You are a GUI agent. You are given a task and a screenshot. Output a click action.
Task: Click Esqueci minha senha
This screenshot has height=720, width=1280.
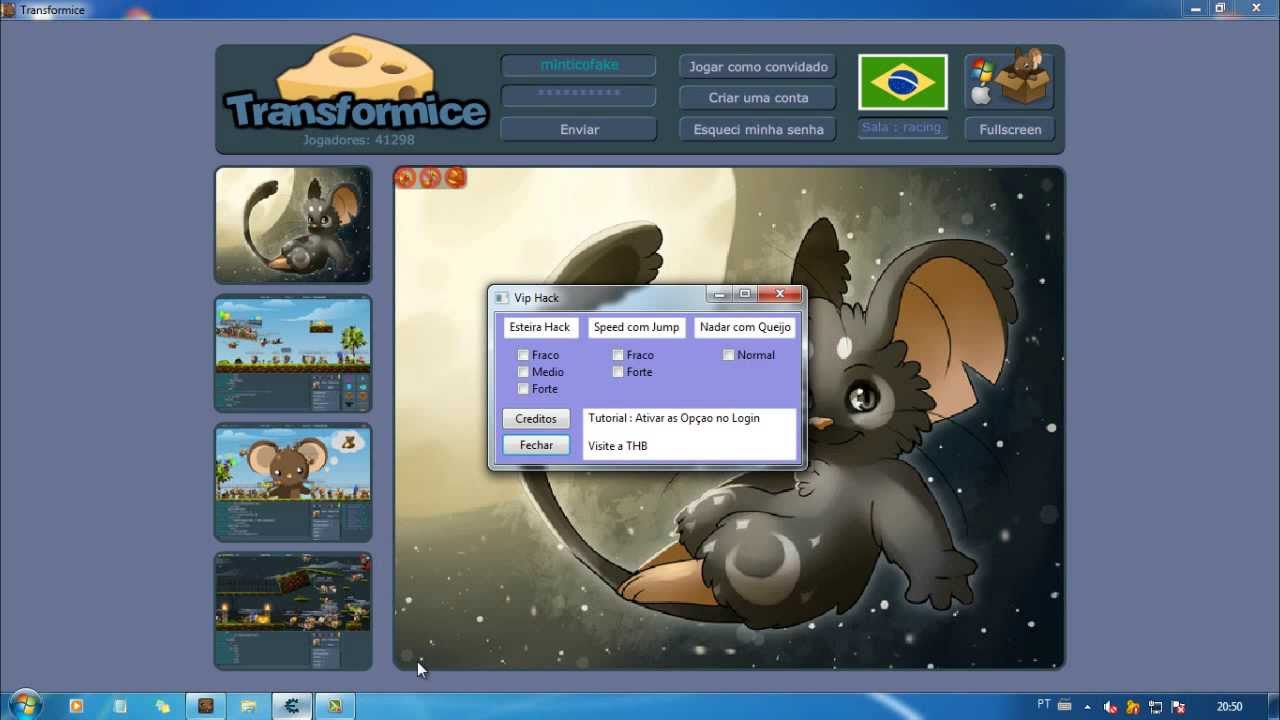click(x=758, y=129)
